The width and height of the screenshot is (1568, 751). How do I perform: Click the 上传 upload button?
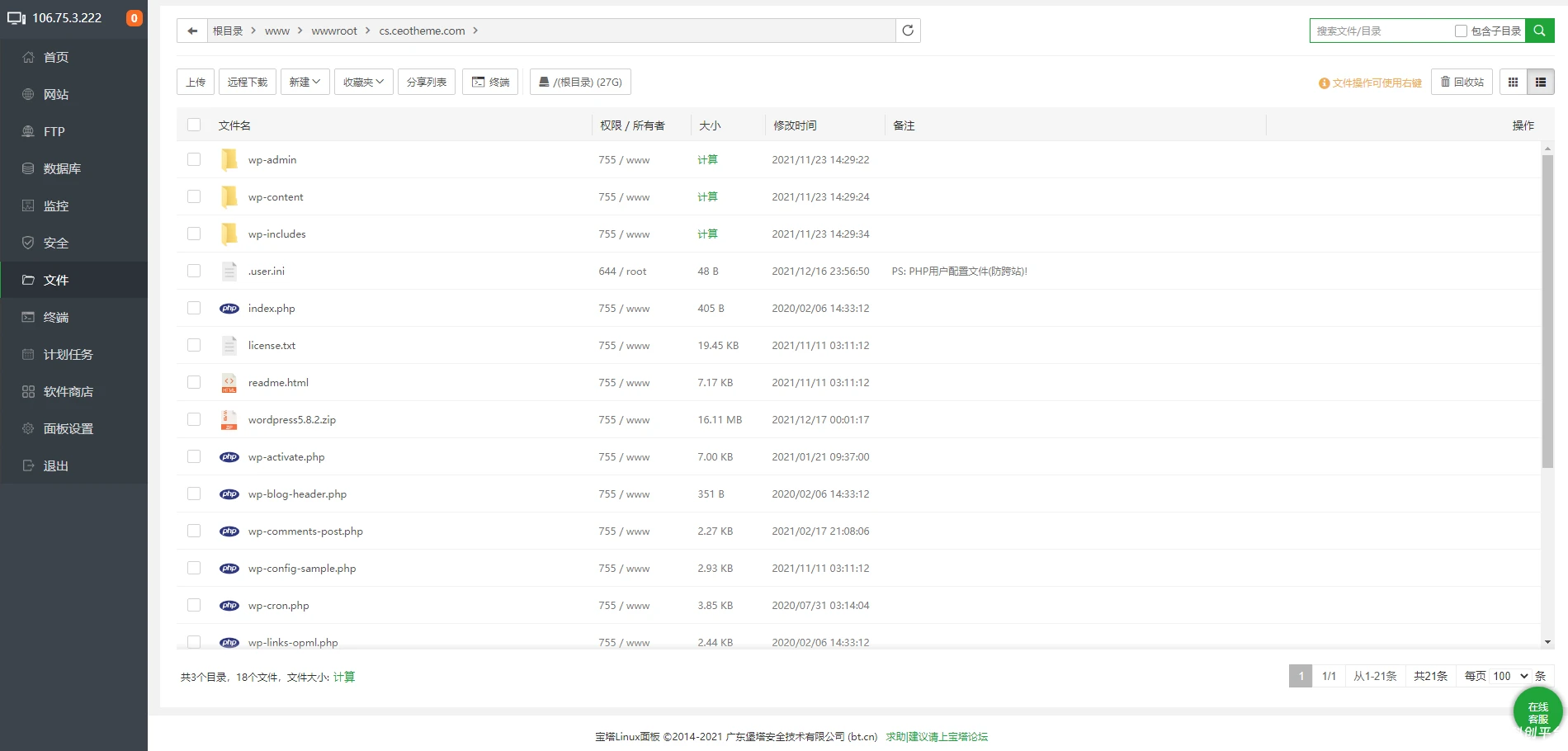195,82
